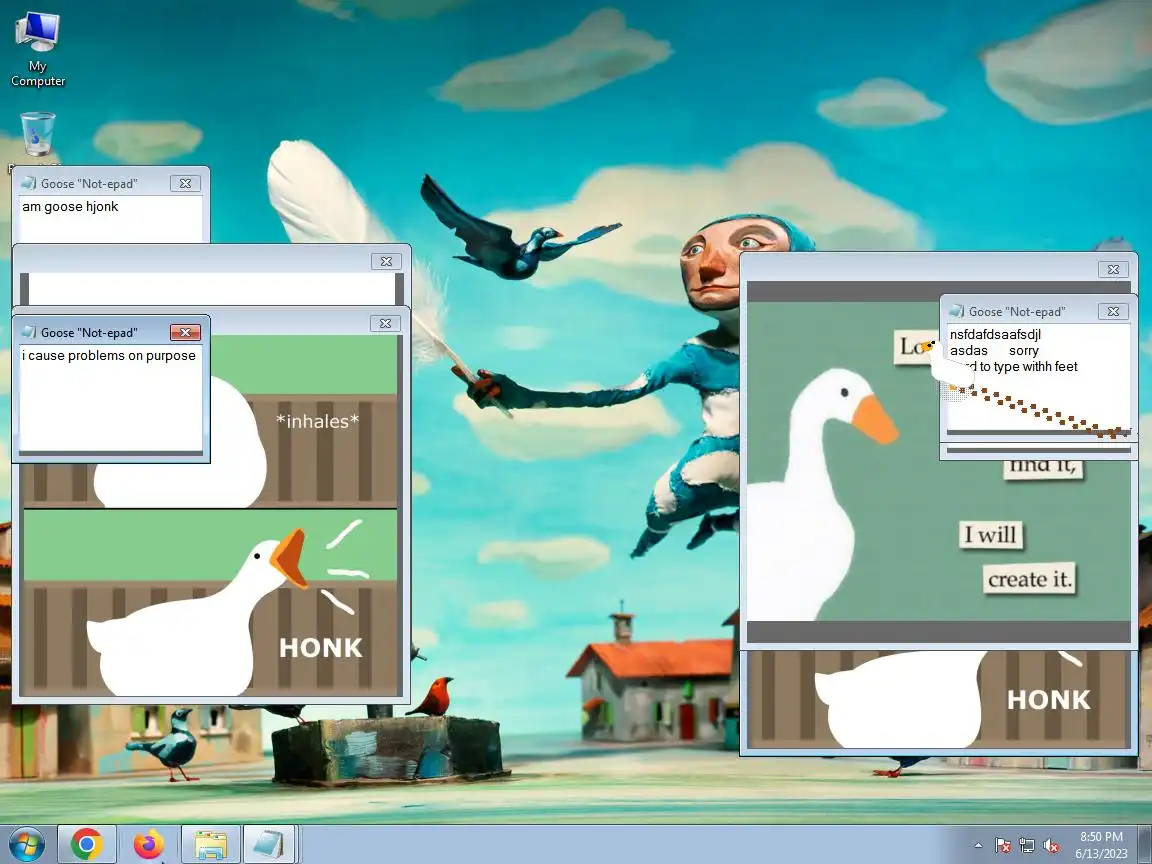Viewport: 1152px width, 864px height.
Task: Show hidden tray icons arrow
Action: [x=978, y=846]
